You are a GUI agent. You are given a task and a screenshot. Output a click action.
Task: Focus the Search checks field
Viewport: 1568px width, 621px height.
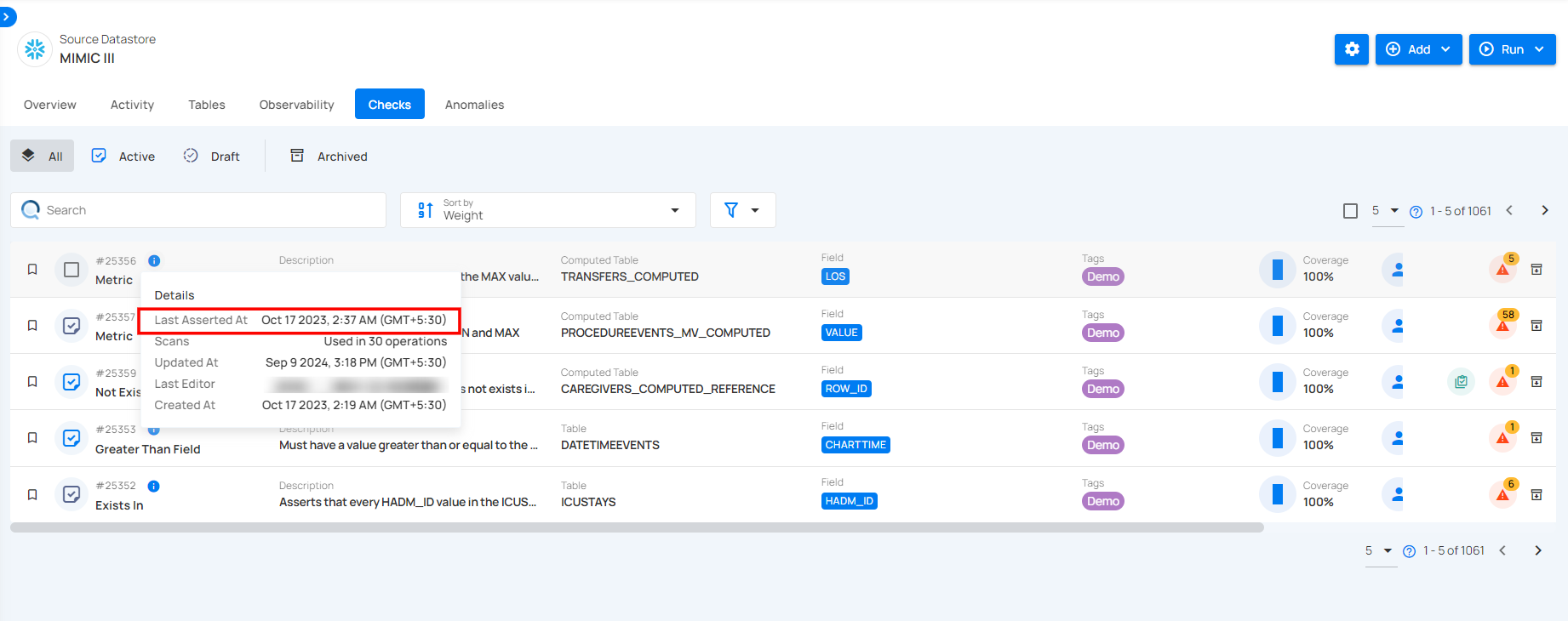[198, 210]
